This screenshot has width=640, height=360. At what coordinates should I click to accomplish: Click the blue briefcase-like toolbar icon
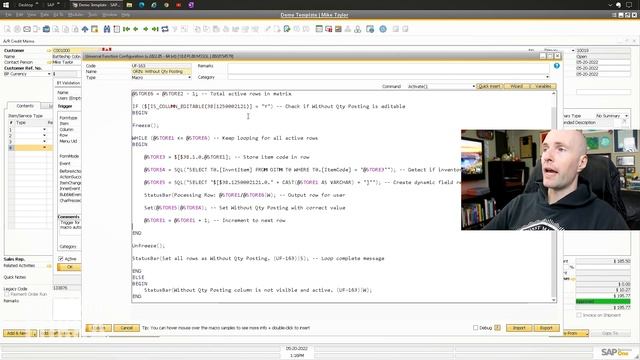pos(47,29)
